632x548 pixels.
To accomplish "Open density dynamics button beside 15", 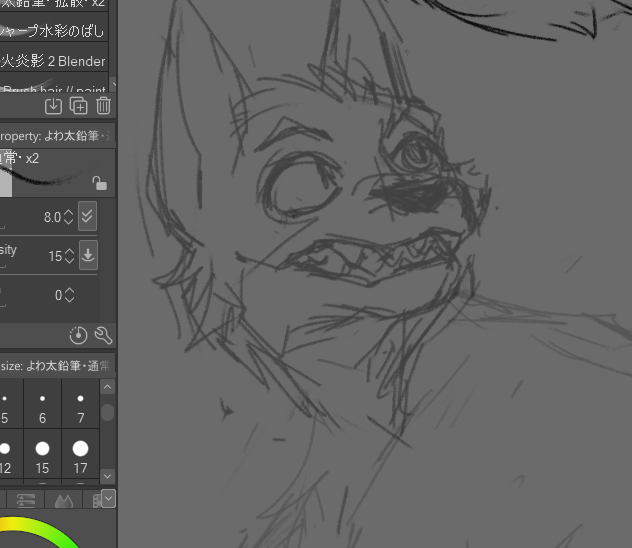I will (88, 255).
